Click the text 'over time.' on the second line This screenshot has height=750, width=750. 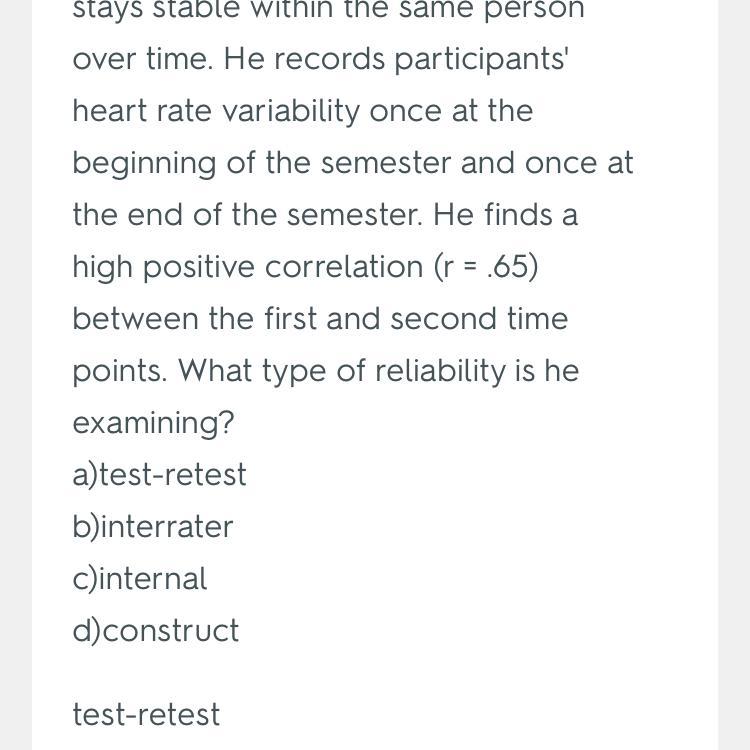pos(143,58)
